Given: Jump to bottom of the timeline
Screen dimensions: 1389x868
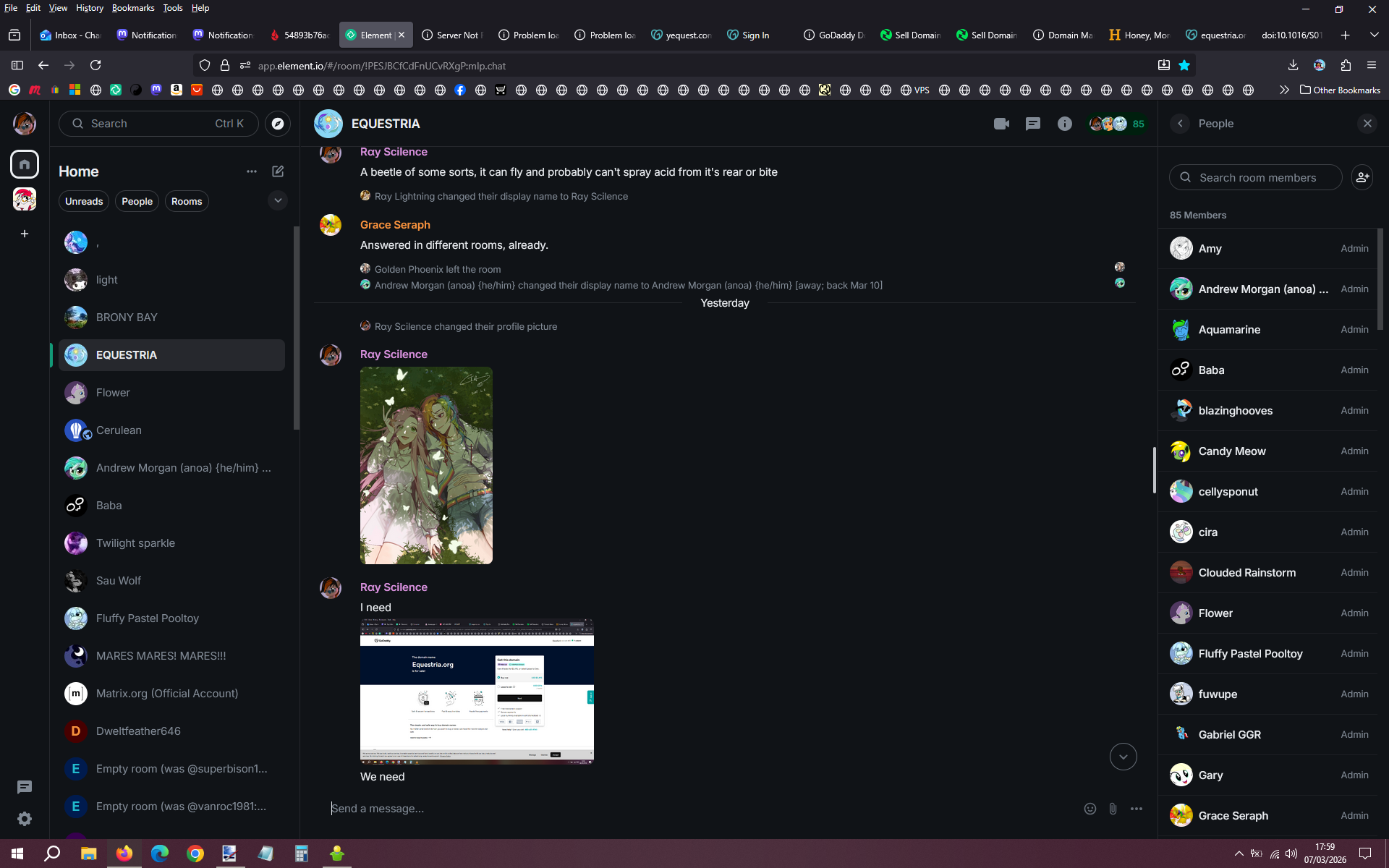Looking at the screenshot, I should [1123, 757].
